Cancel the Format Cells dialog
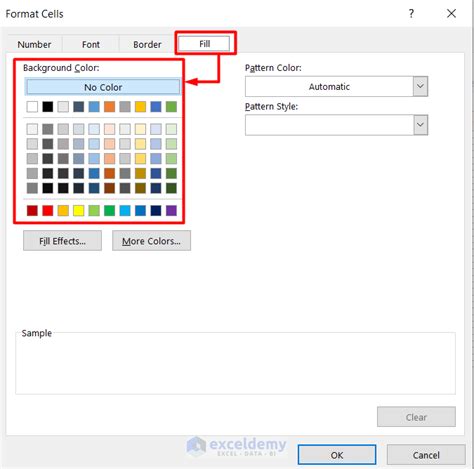 [426, 455]
